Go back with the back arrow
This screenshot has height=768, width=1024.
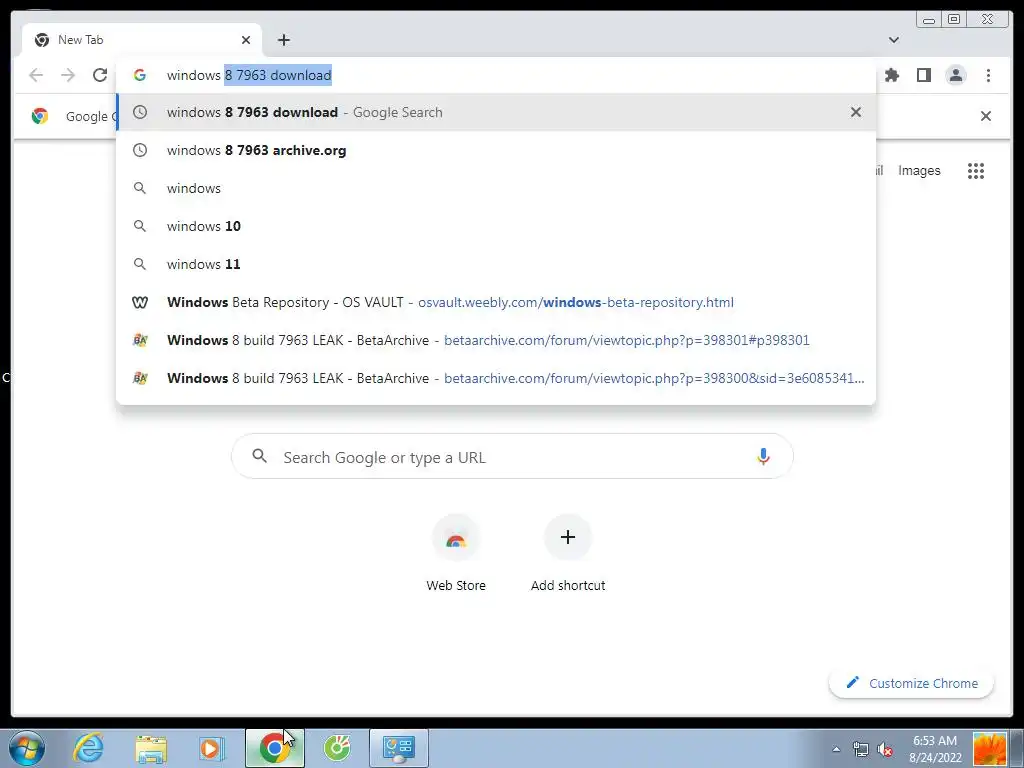click(x=36, y=75)
